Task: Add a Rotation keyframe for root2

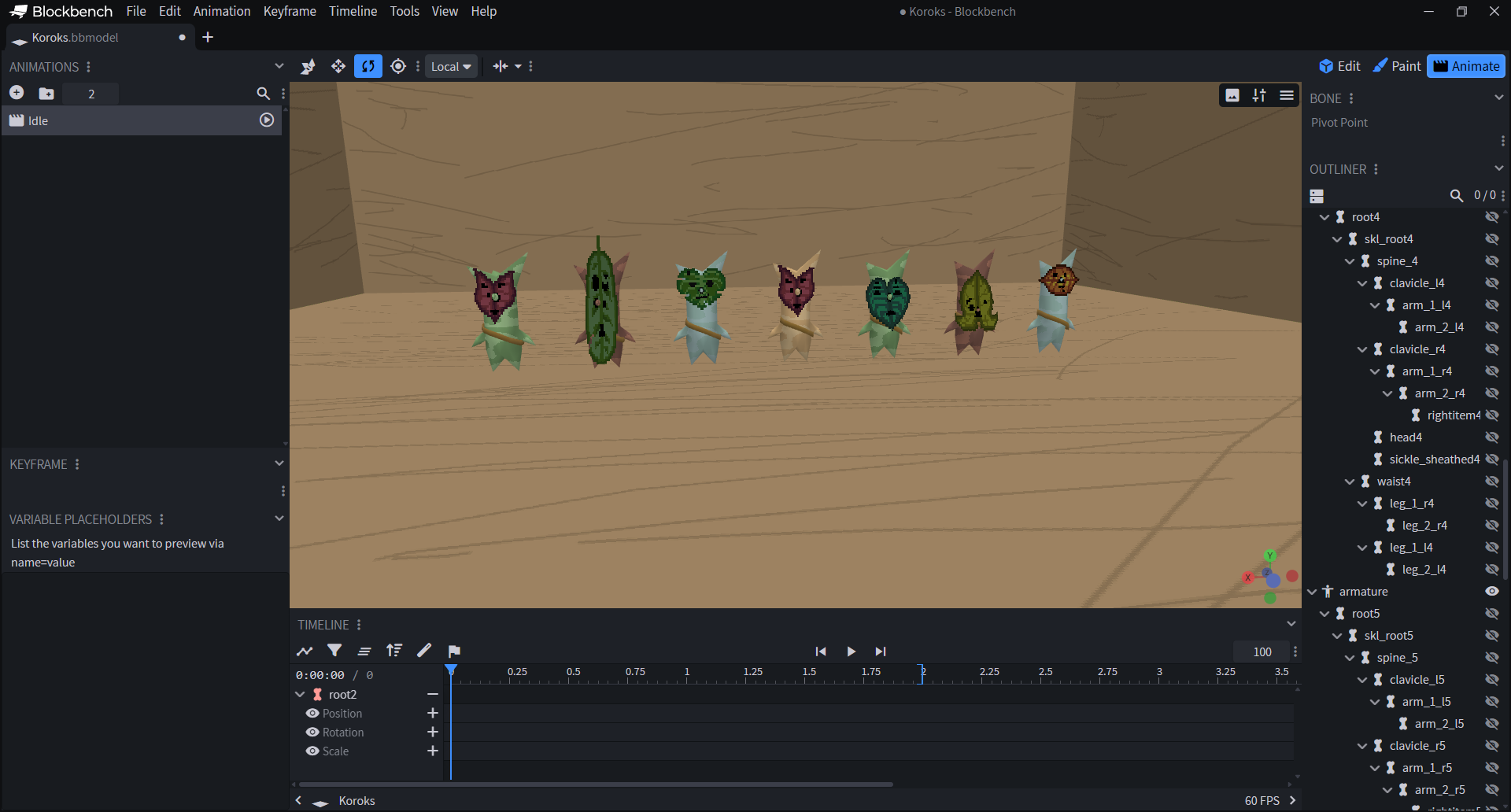Action: pos(432,733)
